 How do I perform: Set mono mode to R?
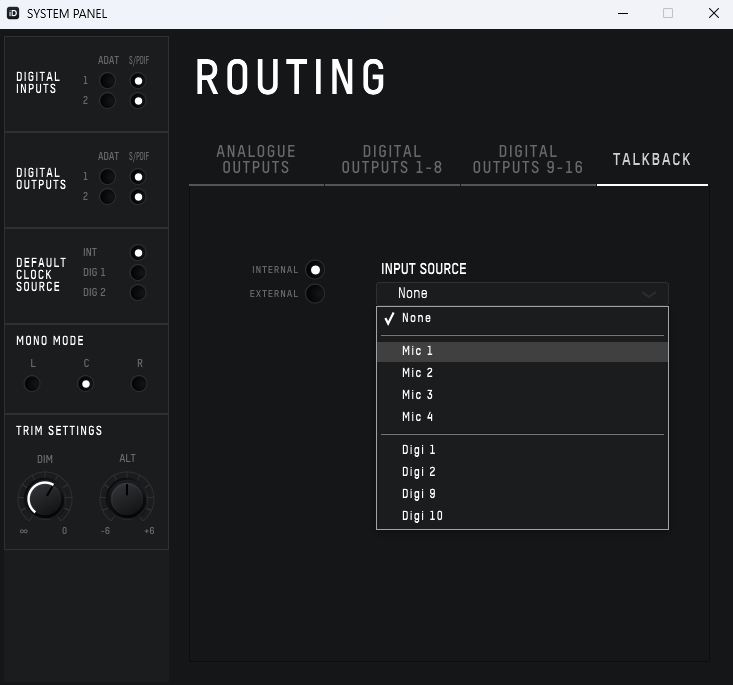click(139, 383)
